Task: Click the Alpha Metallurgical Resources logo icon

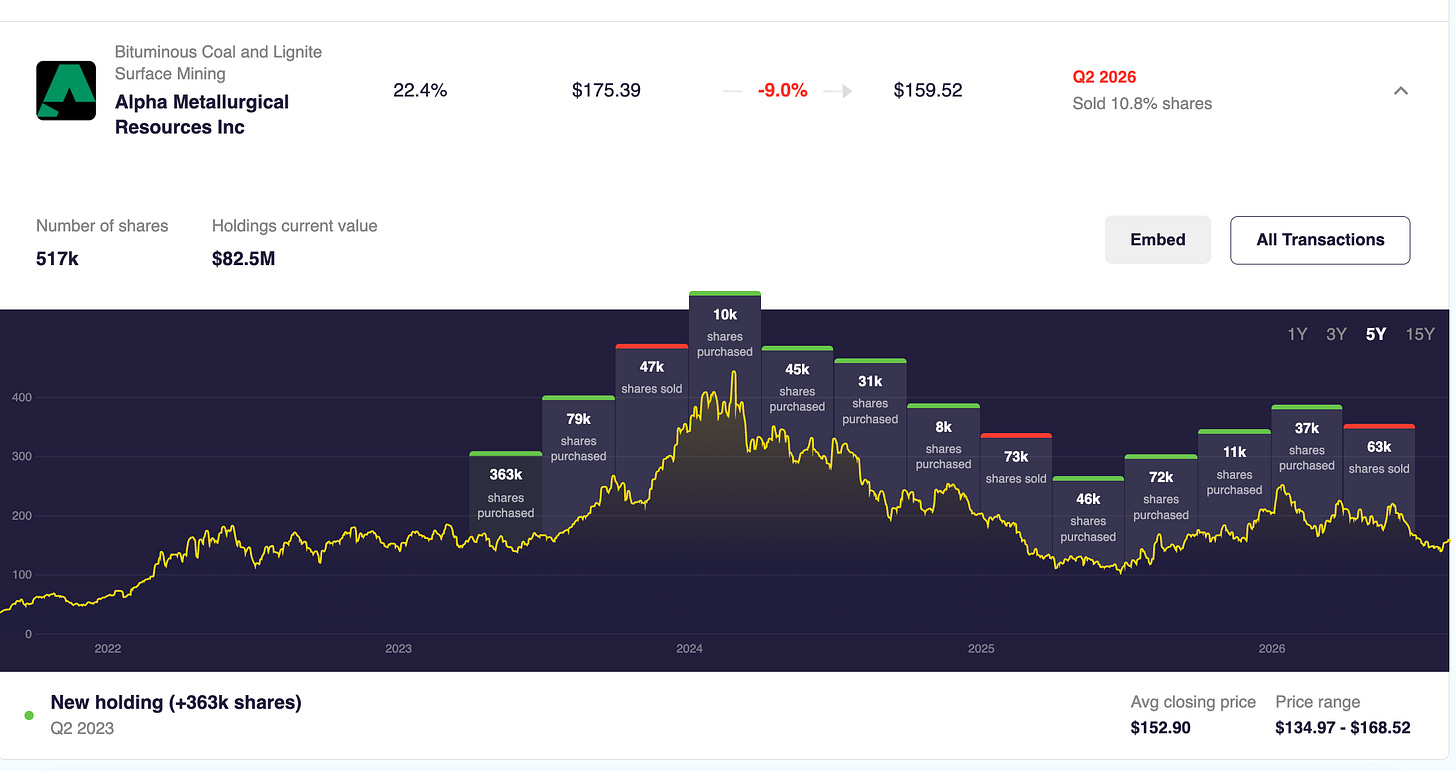Action: [x=66, y=90]
